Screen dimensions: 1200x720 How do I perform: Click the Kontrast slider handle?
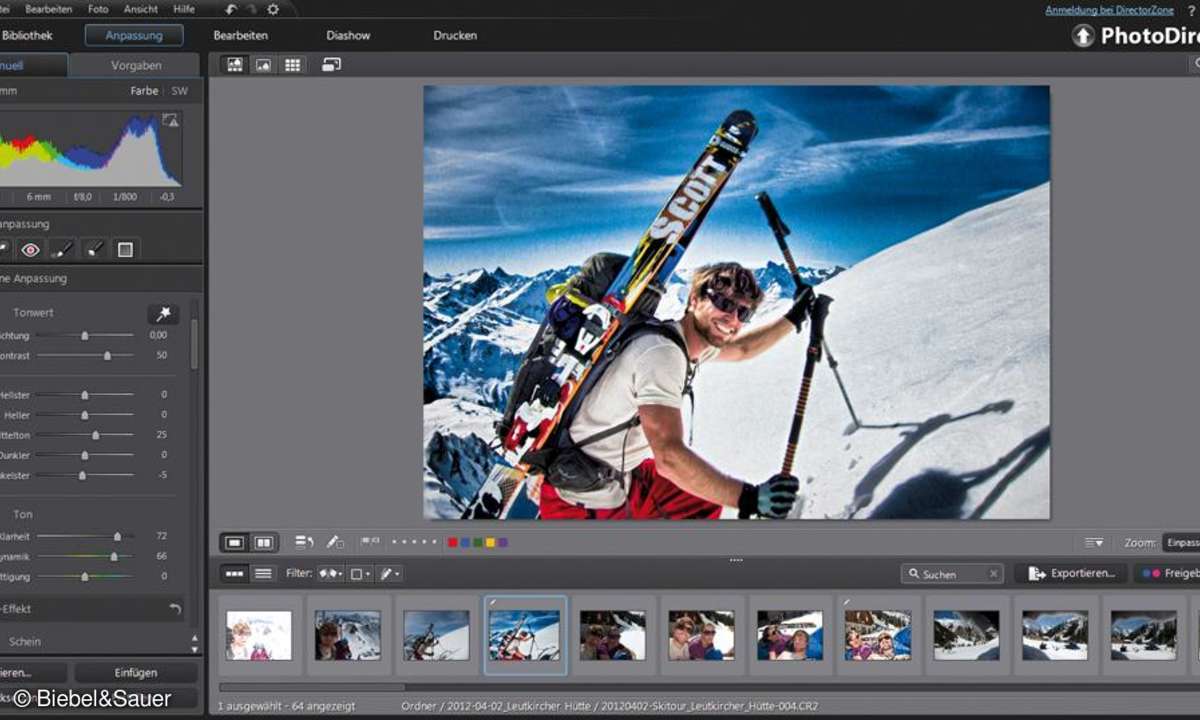click(107, 355)
